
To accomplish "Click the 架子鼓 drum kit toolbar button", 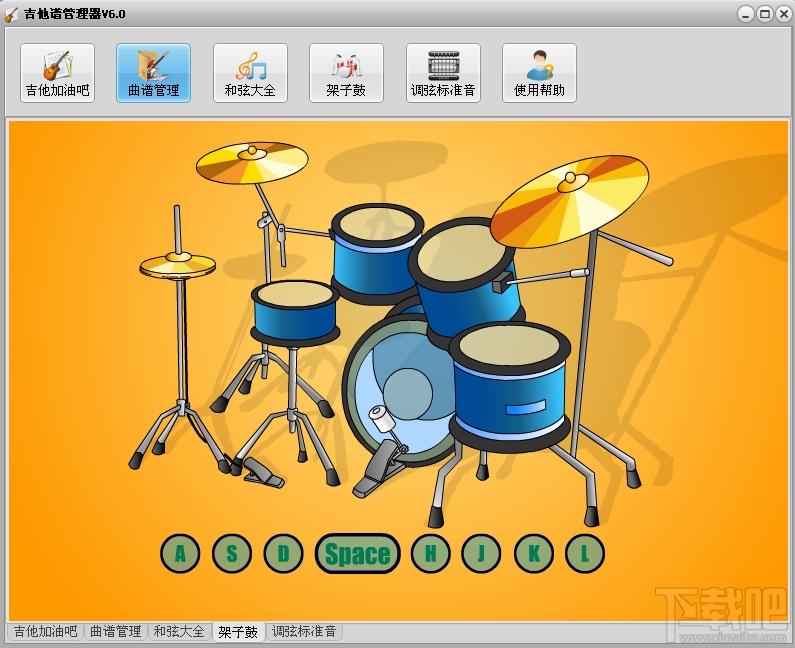I will [346, 73].
